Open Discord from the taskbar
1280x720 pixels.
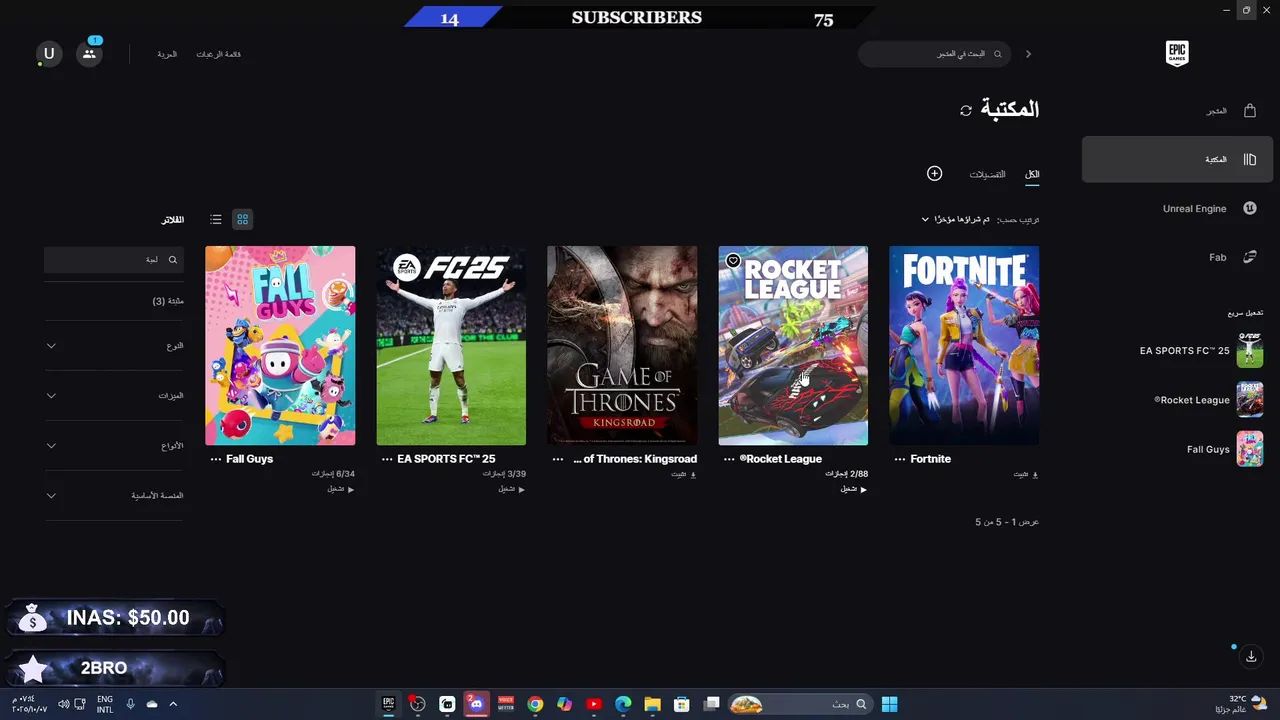(476, 704)
